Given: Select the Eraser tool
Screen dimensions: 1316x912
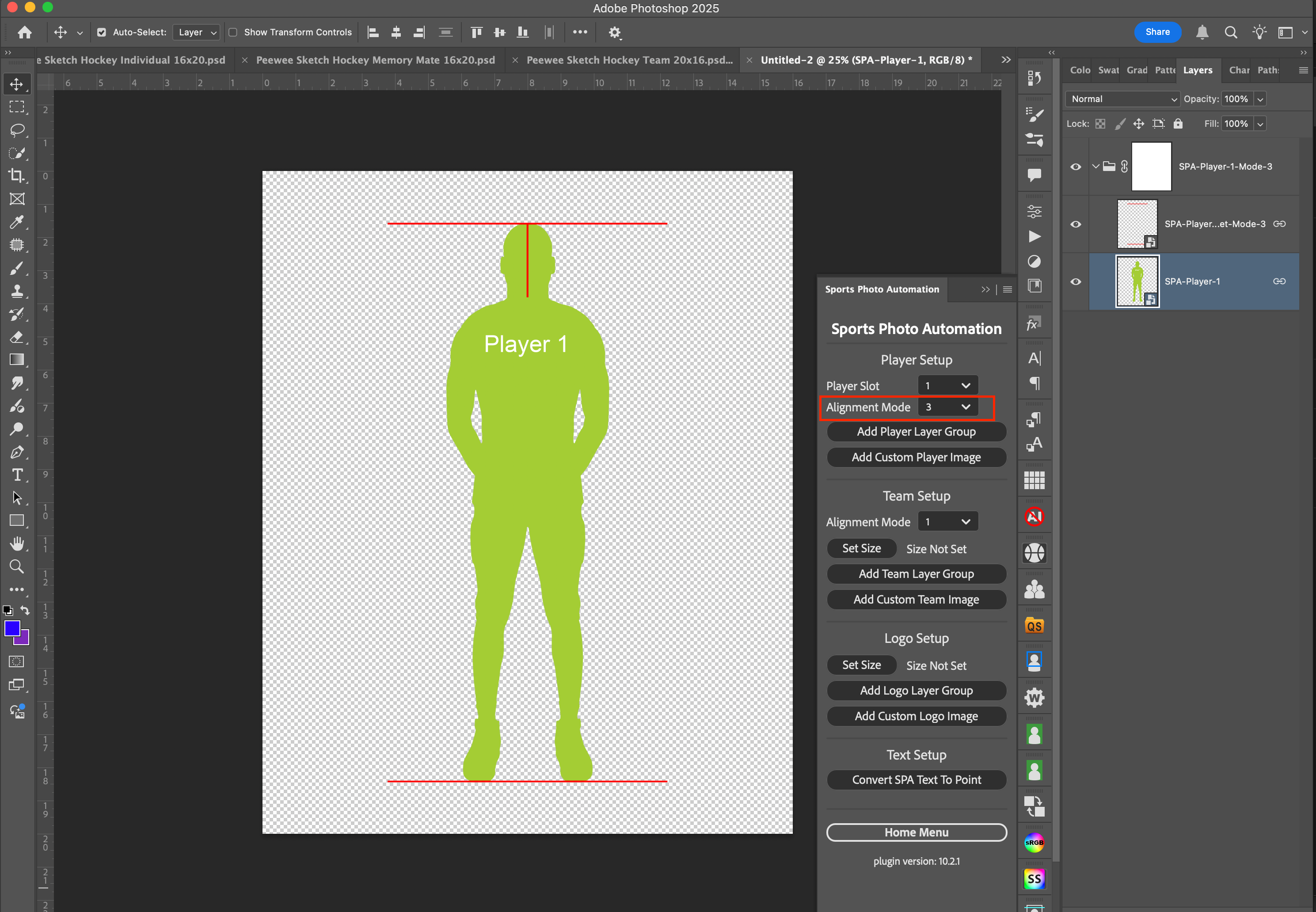Looking at the screenshot, I should click(16, 337).
